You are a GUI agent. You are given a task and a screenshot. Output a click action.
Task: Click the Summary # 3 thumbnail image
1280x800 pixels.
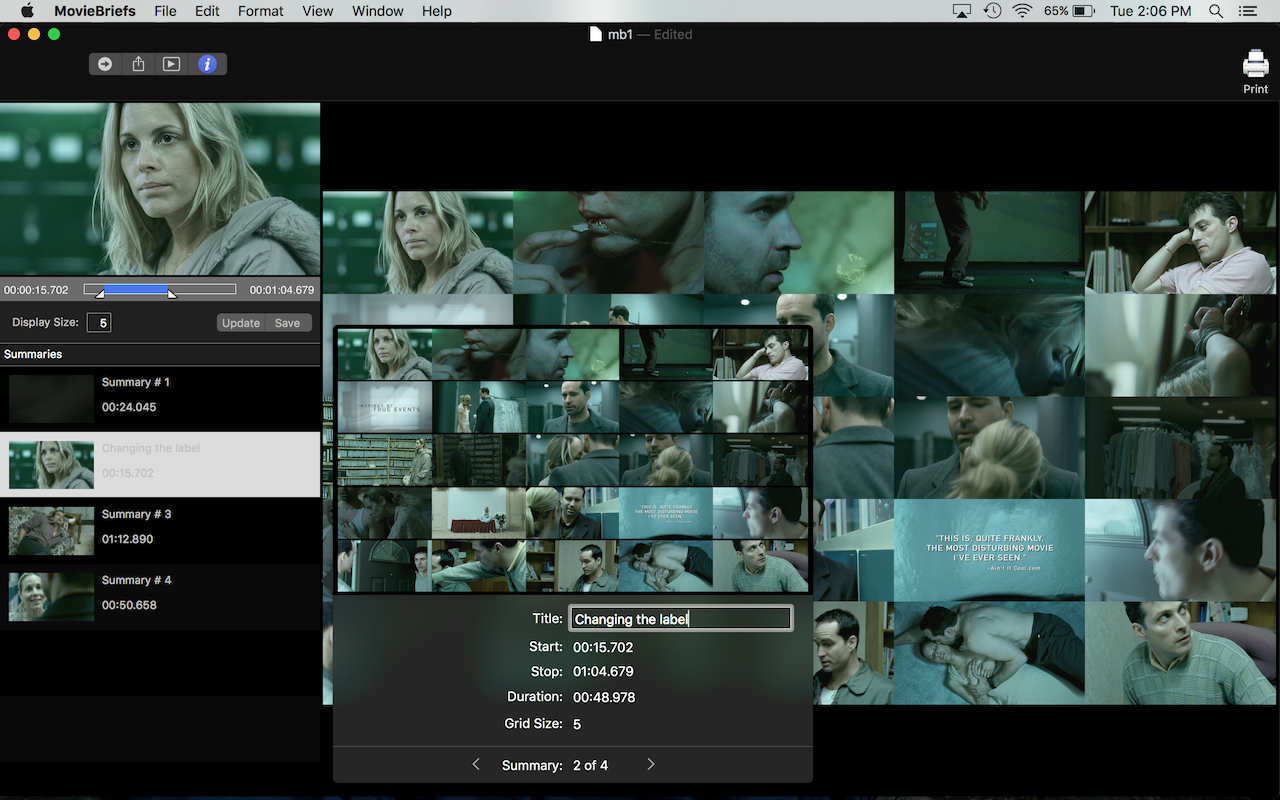pyautogui.click(x=51, y=531)
